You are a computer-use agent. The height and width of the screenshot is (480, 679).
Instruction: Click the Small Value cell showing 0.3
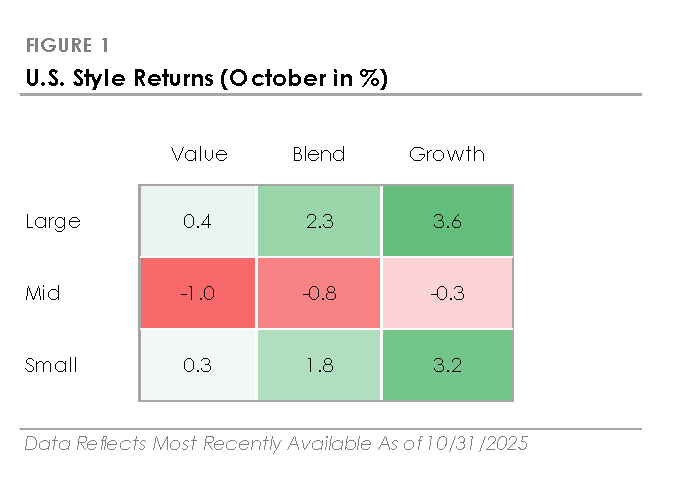[199, 365]
